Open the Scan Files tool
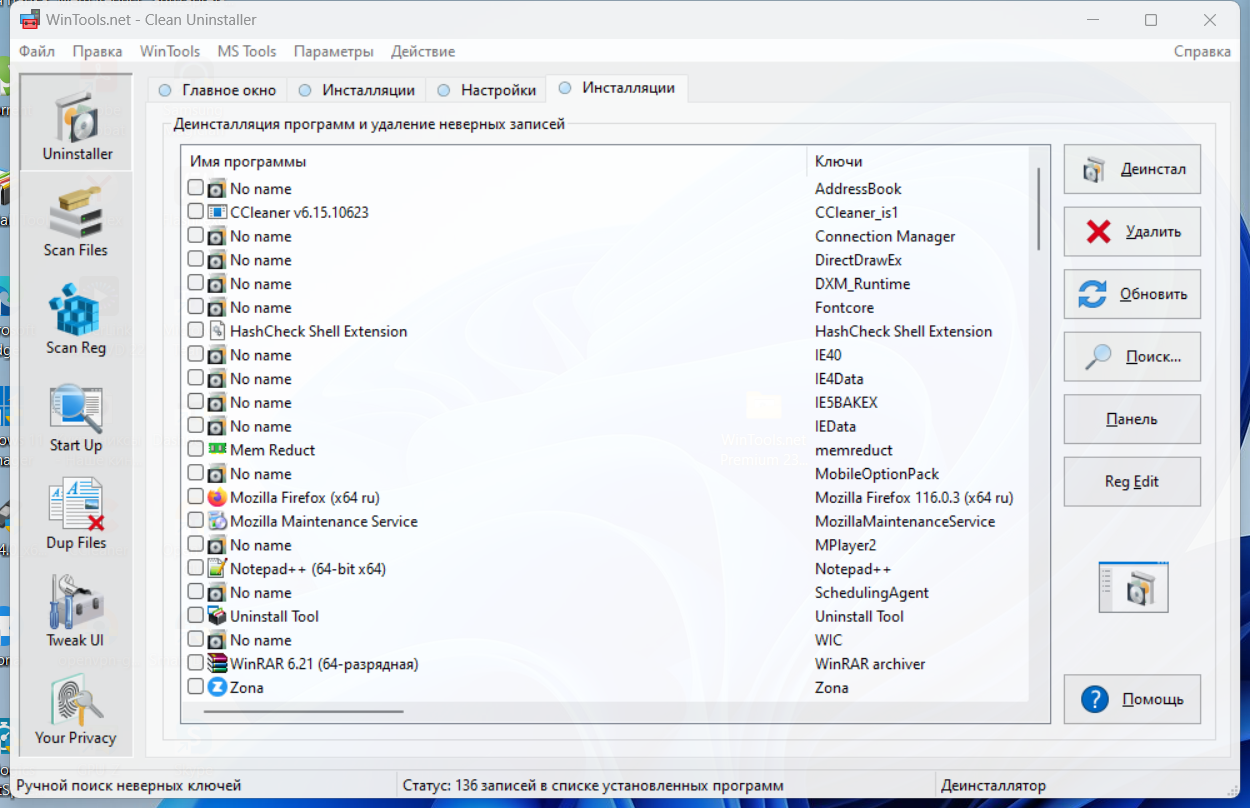Viewport: 1250px width, 808px height. (76, 222)
